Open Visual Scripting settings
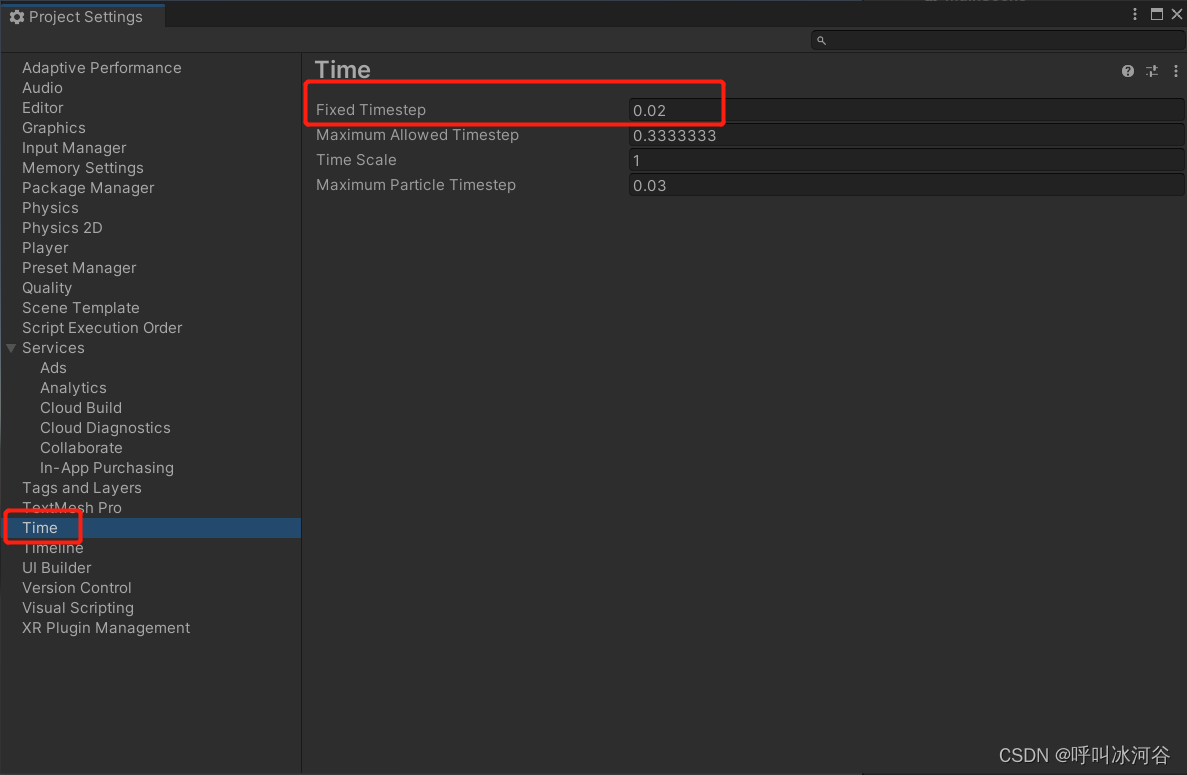The image size is (1187, 775). coord(78,608)
